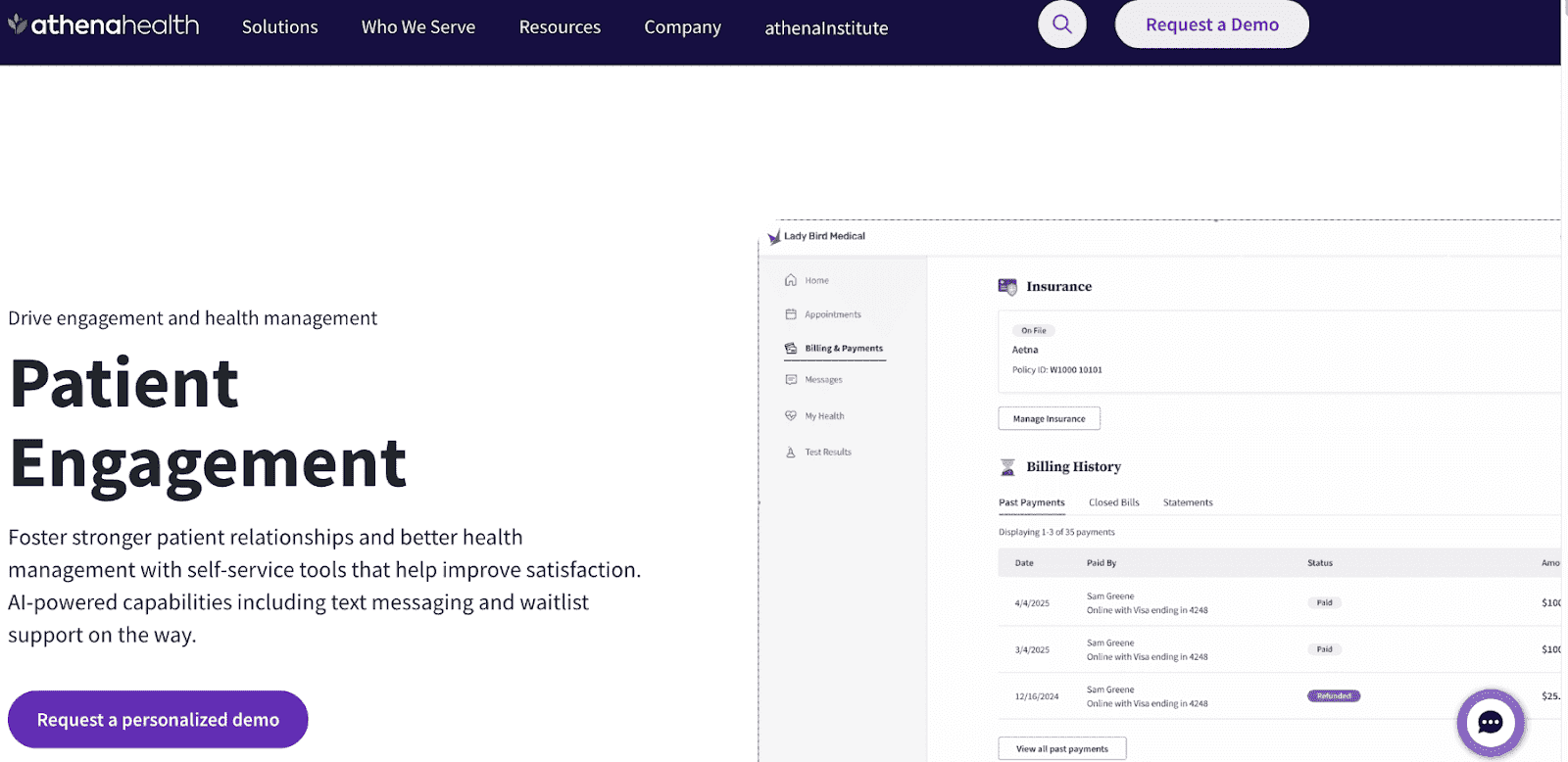Switch to the Statements tab
This screenshot has height=762, width=1568.
click(1188, 502)
